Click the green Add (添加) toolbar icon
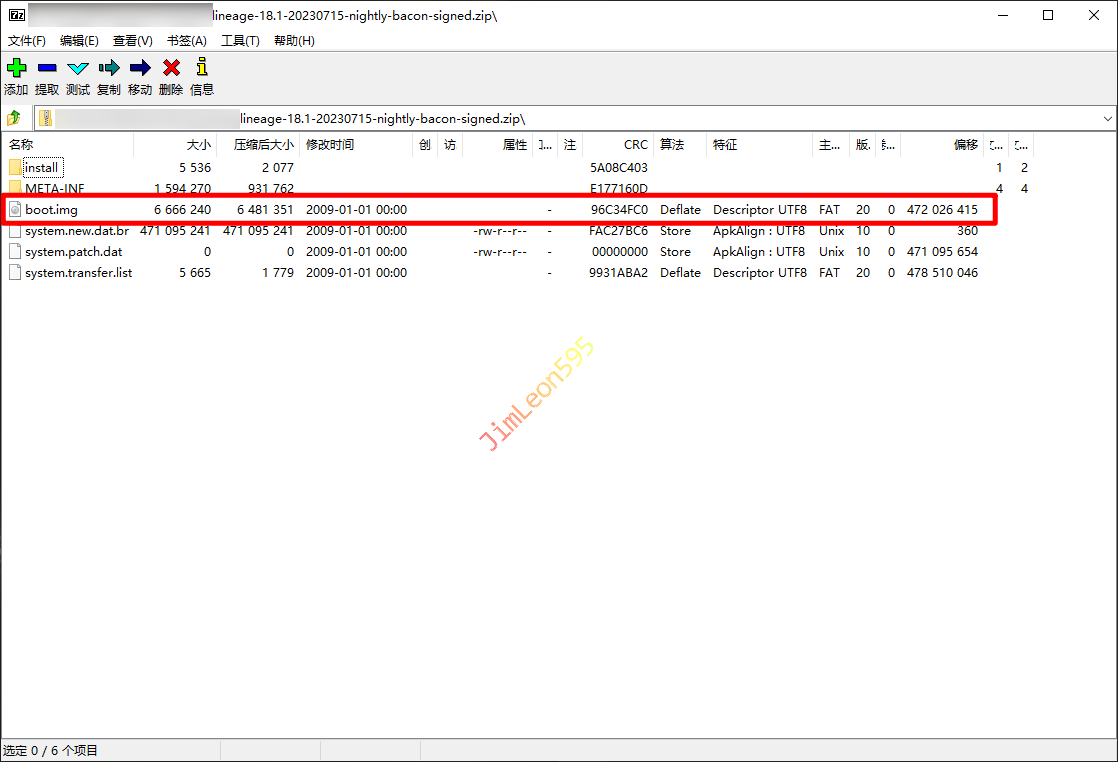 (16, 68)
